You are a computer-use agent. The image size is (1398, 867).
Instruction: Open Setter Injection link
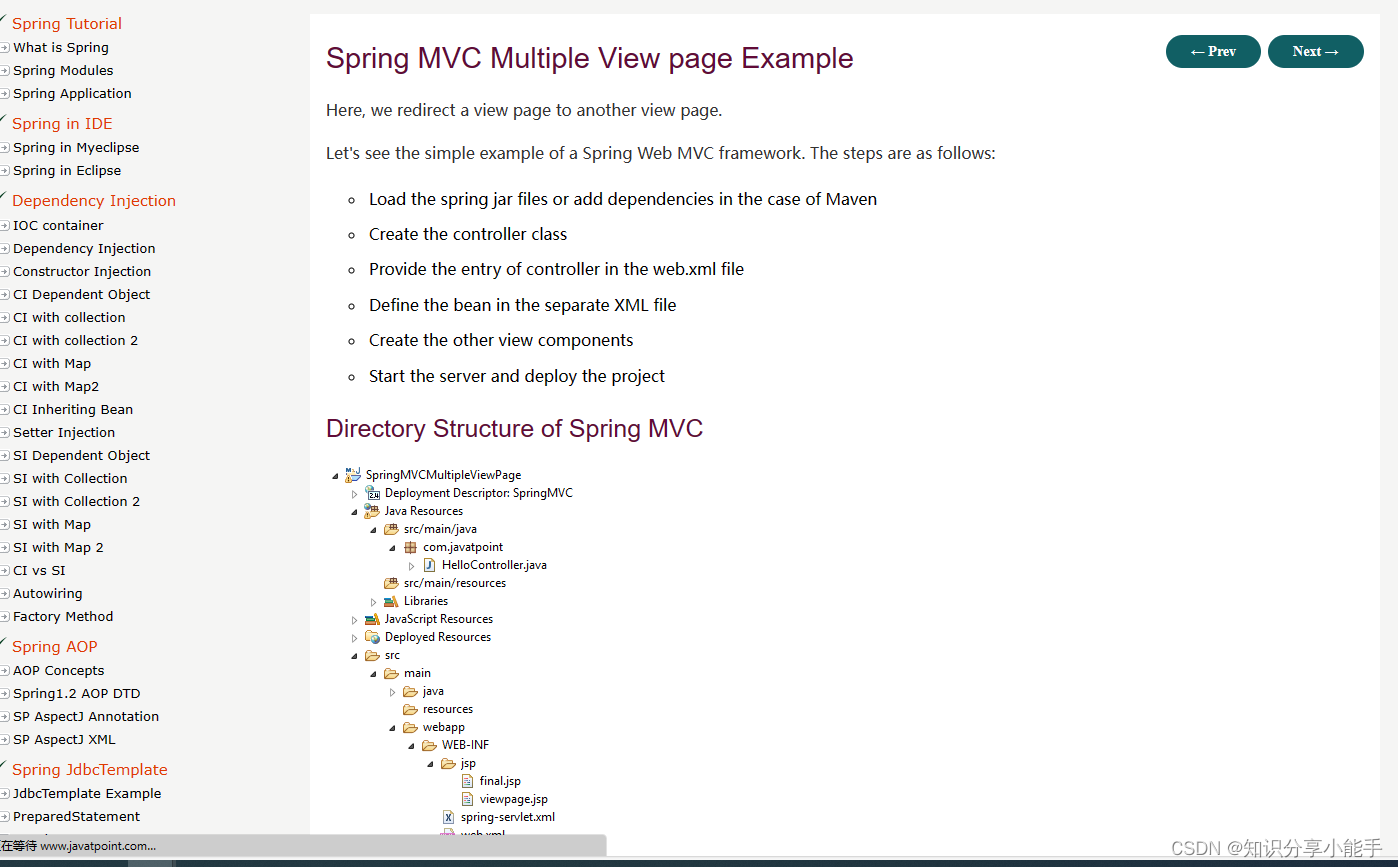[64, 432]
